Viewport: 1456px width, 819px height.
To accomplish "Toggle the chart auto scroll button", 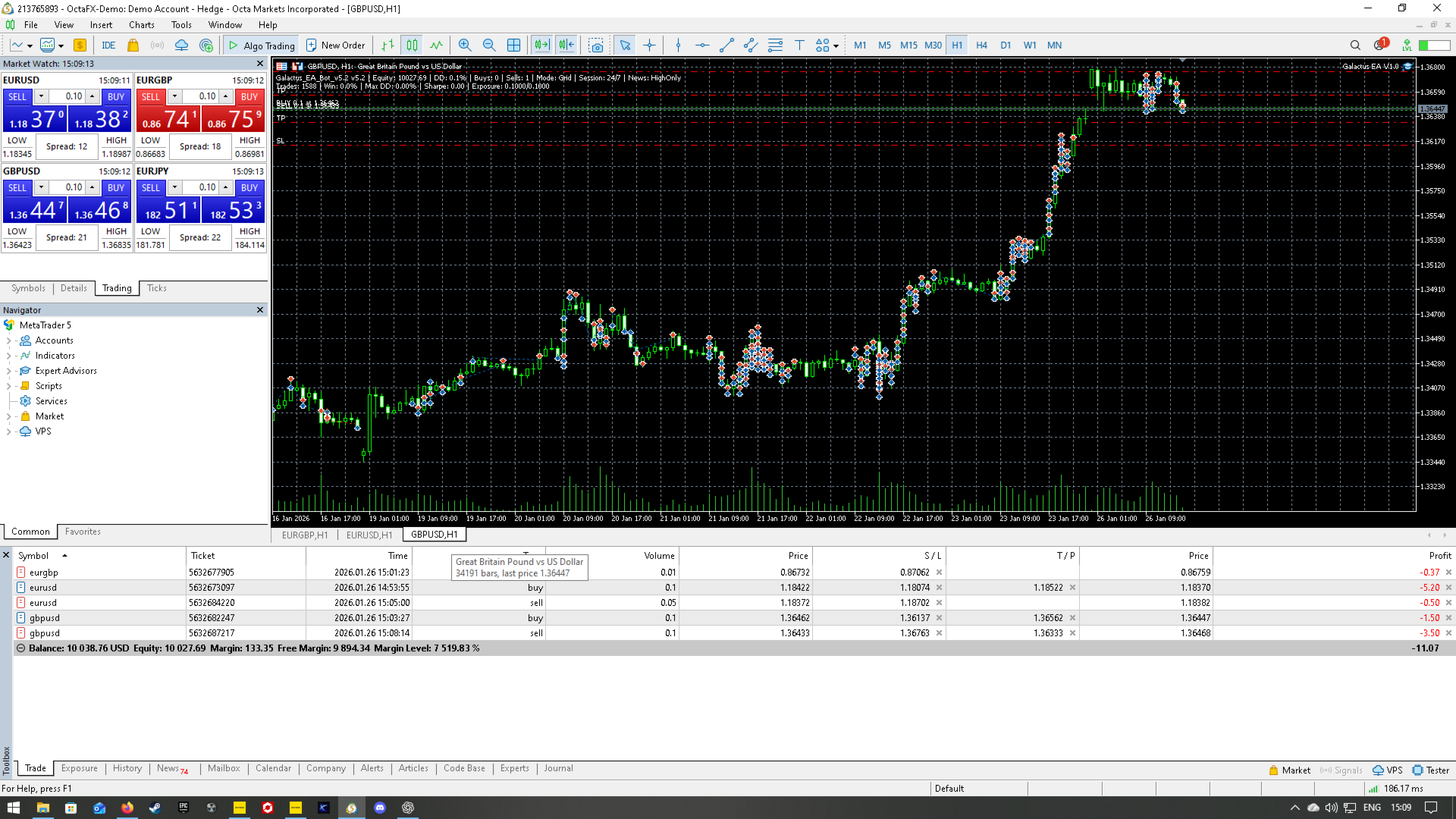I will tap(541, 45).
